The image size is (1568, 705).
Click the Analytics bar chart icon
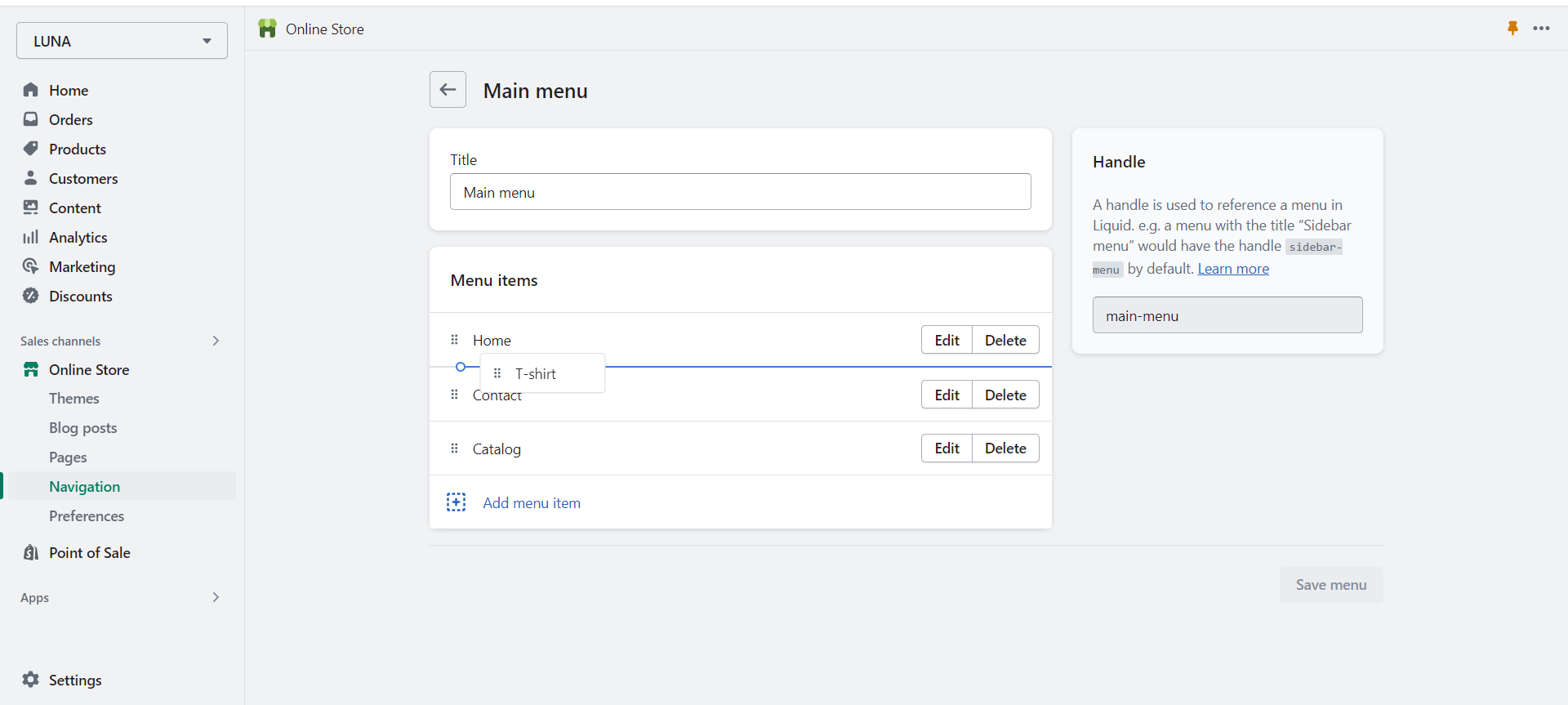(31, 237)
